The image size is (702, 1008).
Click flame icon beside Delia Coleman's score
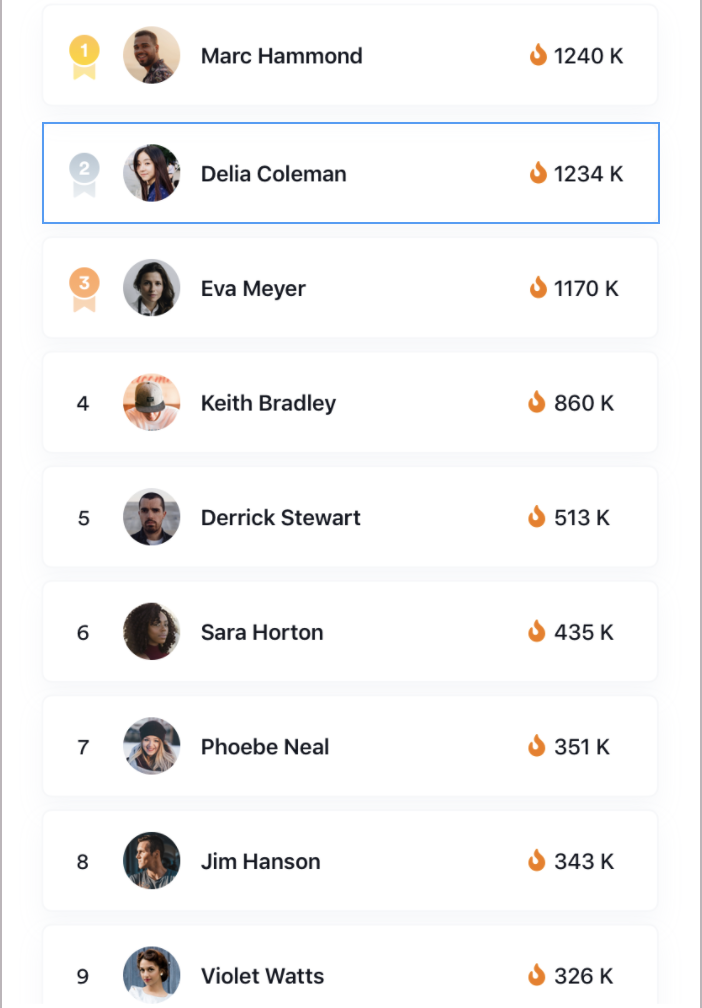click(x=538, y=173)
